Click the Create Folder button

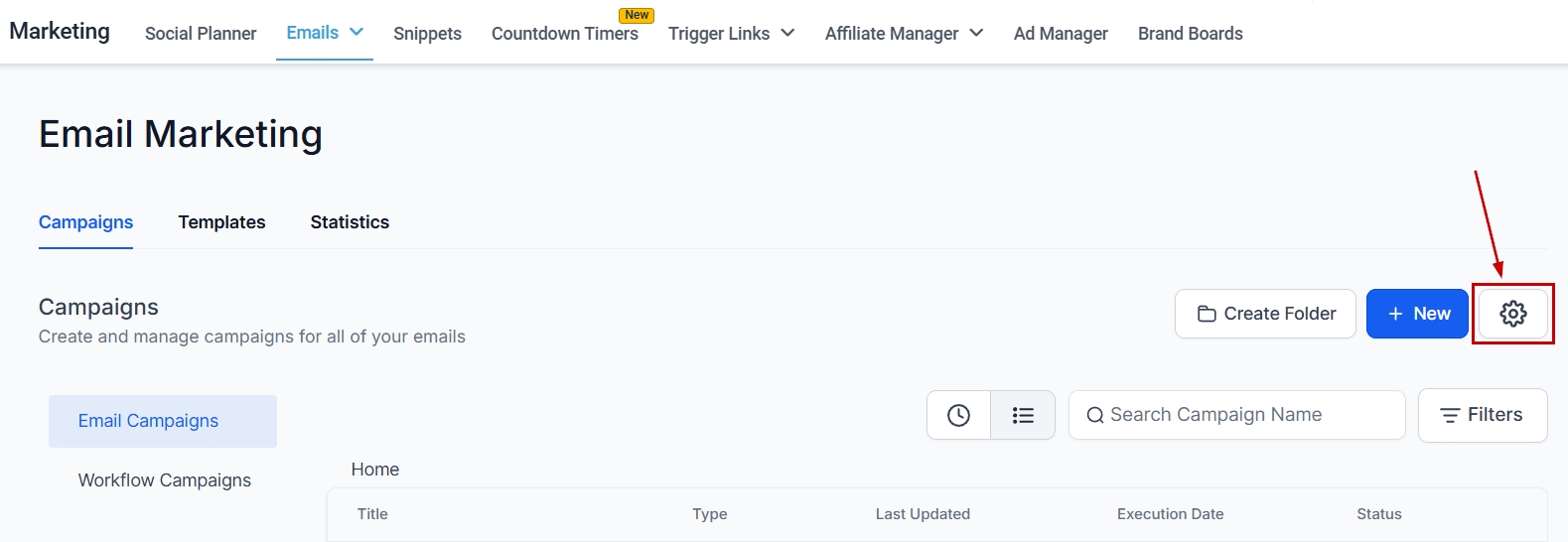[x=1265, y=314]
